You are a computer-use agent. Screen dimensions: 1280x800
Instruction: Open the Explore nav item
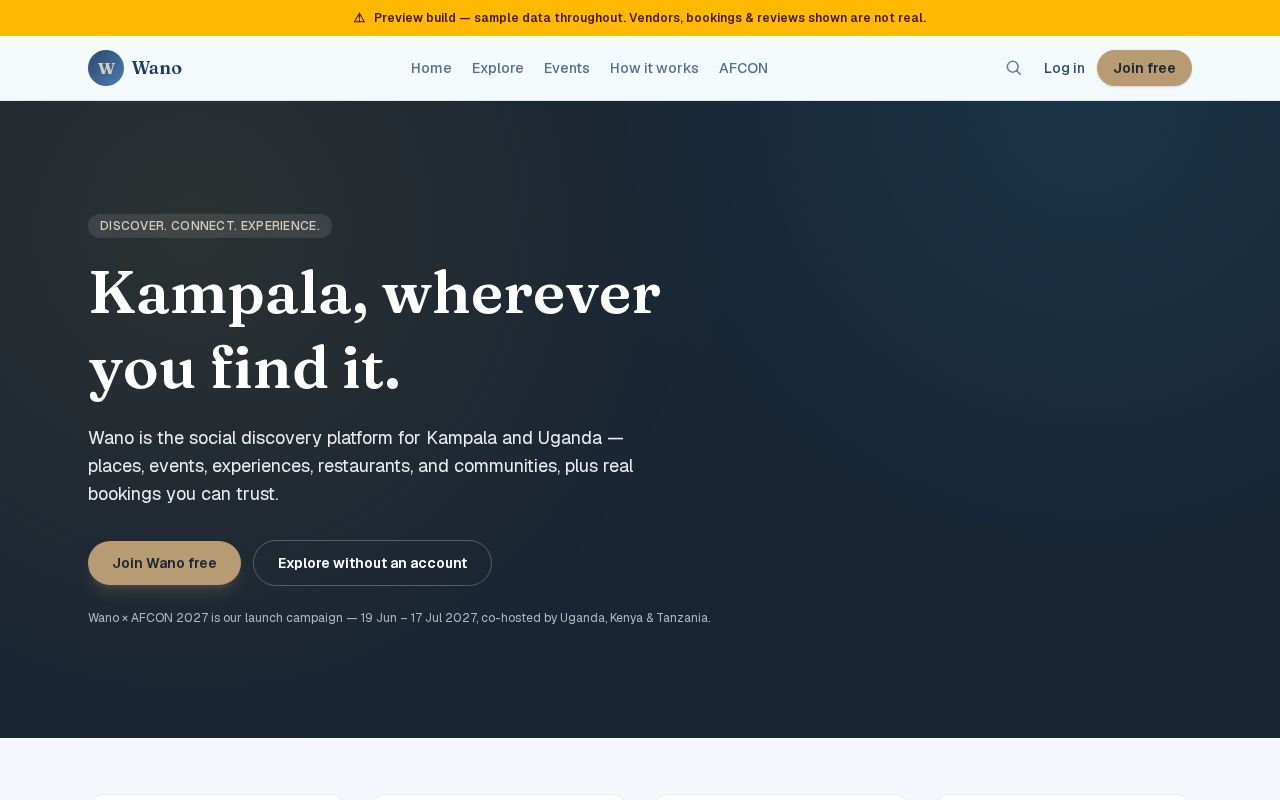498,68
